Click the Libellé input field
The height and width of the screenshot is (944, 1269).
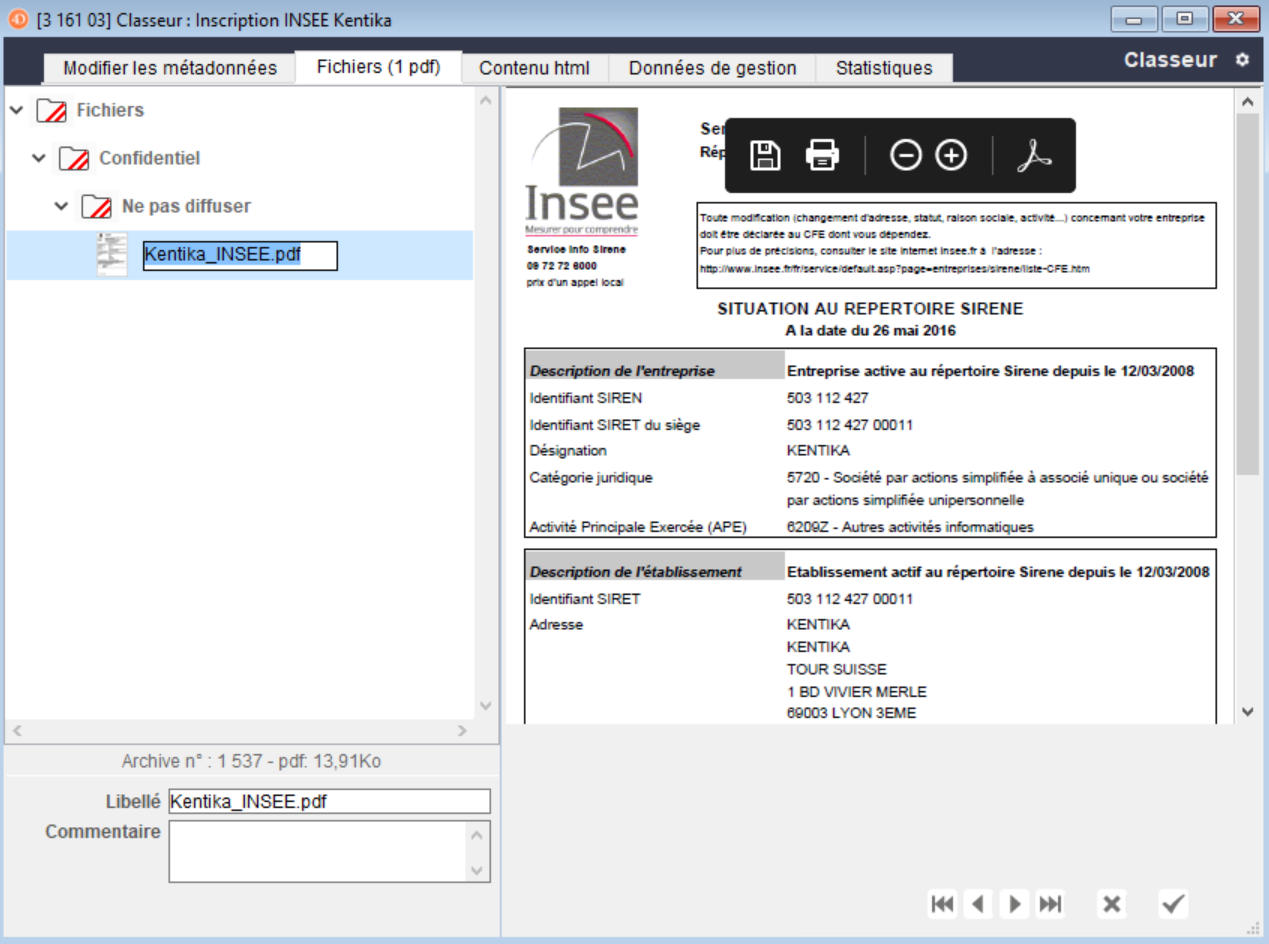330,802
